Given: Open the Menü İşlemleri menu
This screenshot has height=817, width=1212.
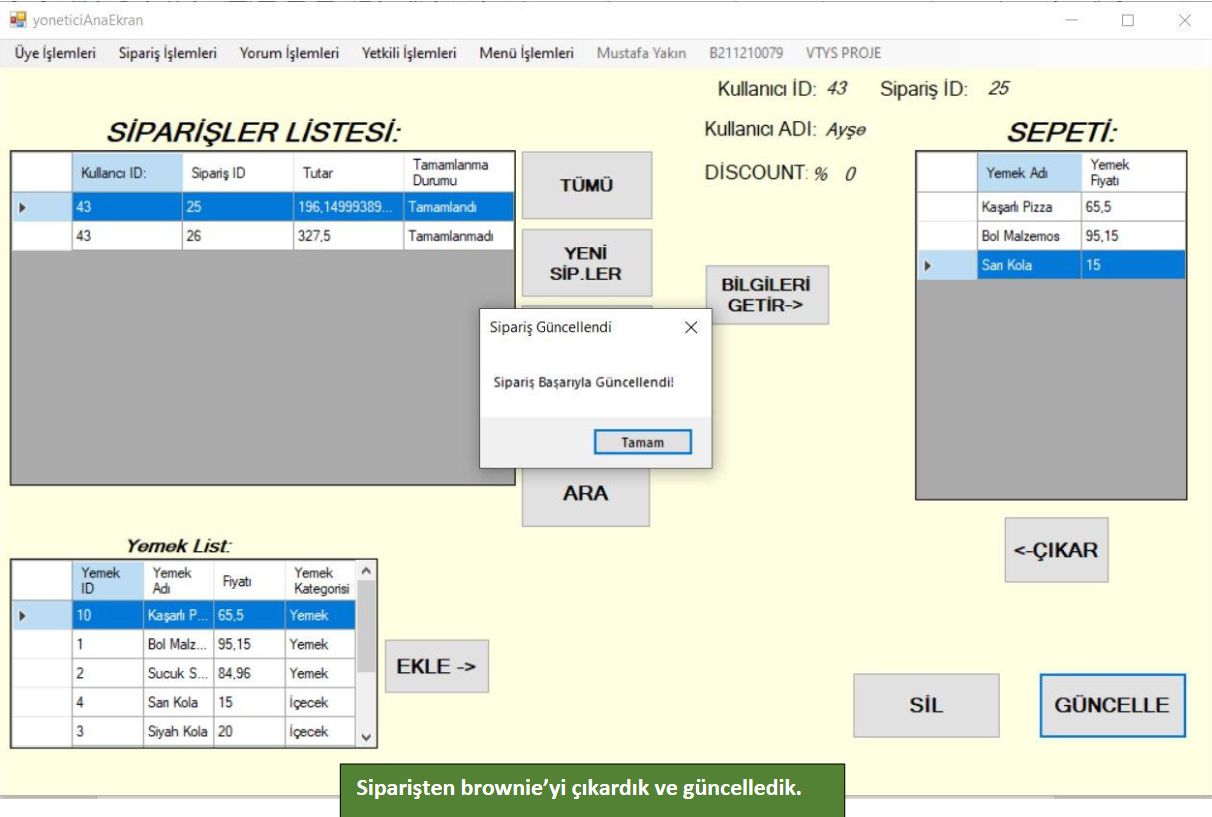Looking at the screenshot, I should click(526, 53).
